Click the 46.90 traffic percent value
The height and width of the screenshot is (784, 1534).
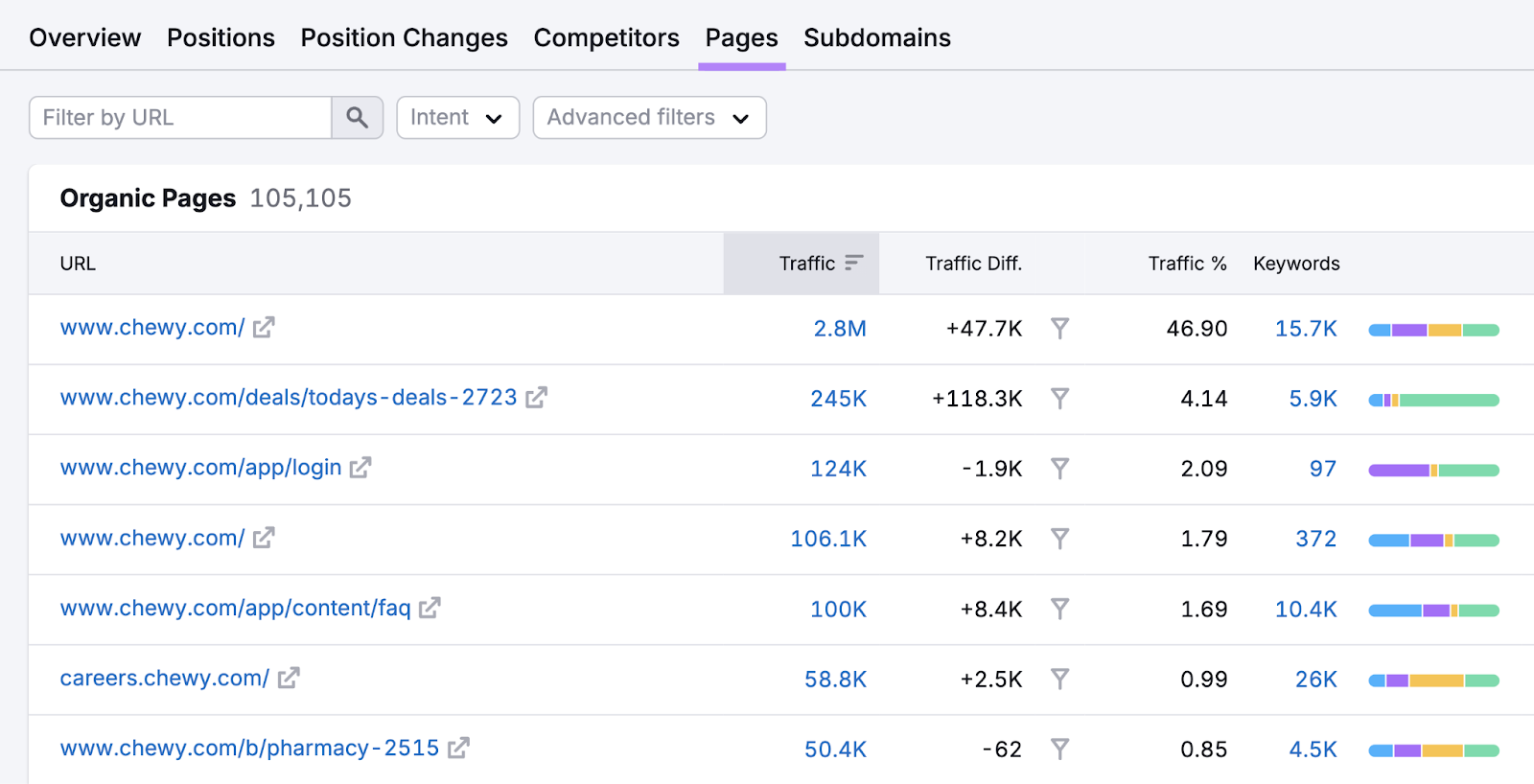(1197, 329)
